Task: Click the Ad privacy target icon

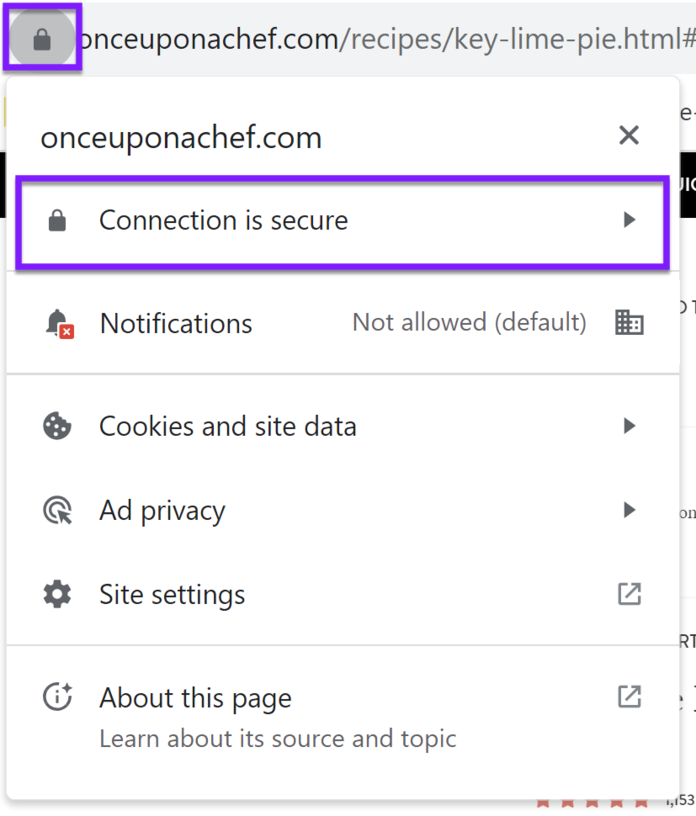Action: click(57, 510)
